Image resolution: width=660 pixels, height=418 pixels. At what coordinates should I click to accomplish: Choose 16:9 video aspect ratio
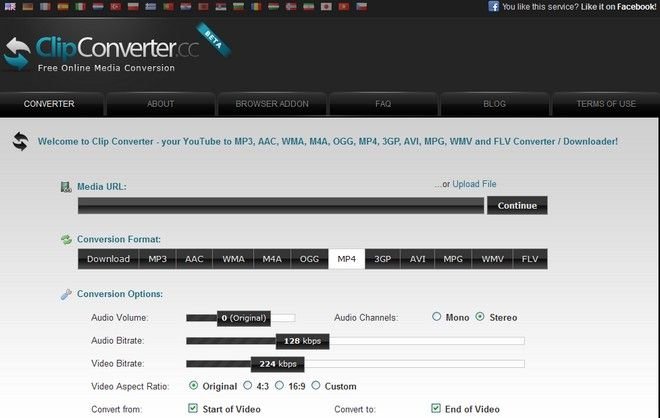coord(279,385)
